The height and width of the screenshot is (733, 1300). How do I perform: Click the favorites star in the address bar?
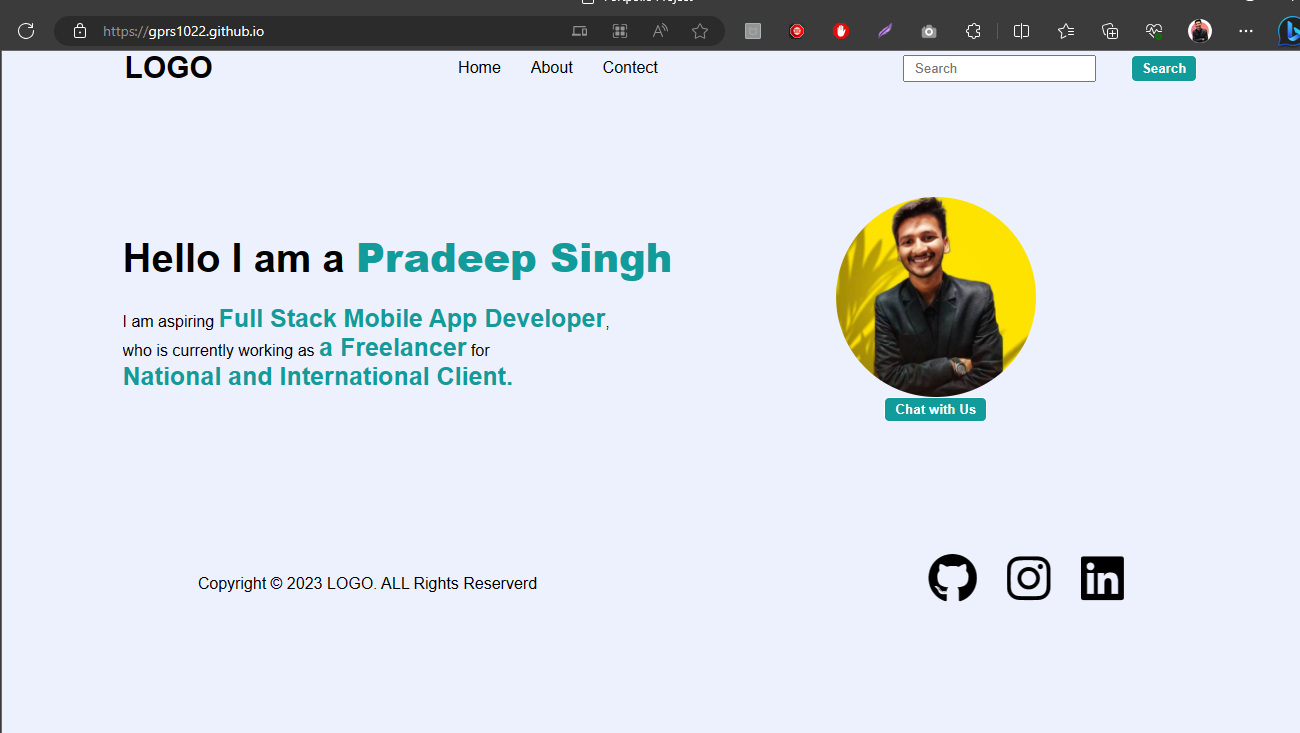pyautogui.click(x=700, y=31)
